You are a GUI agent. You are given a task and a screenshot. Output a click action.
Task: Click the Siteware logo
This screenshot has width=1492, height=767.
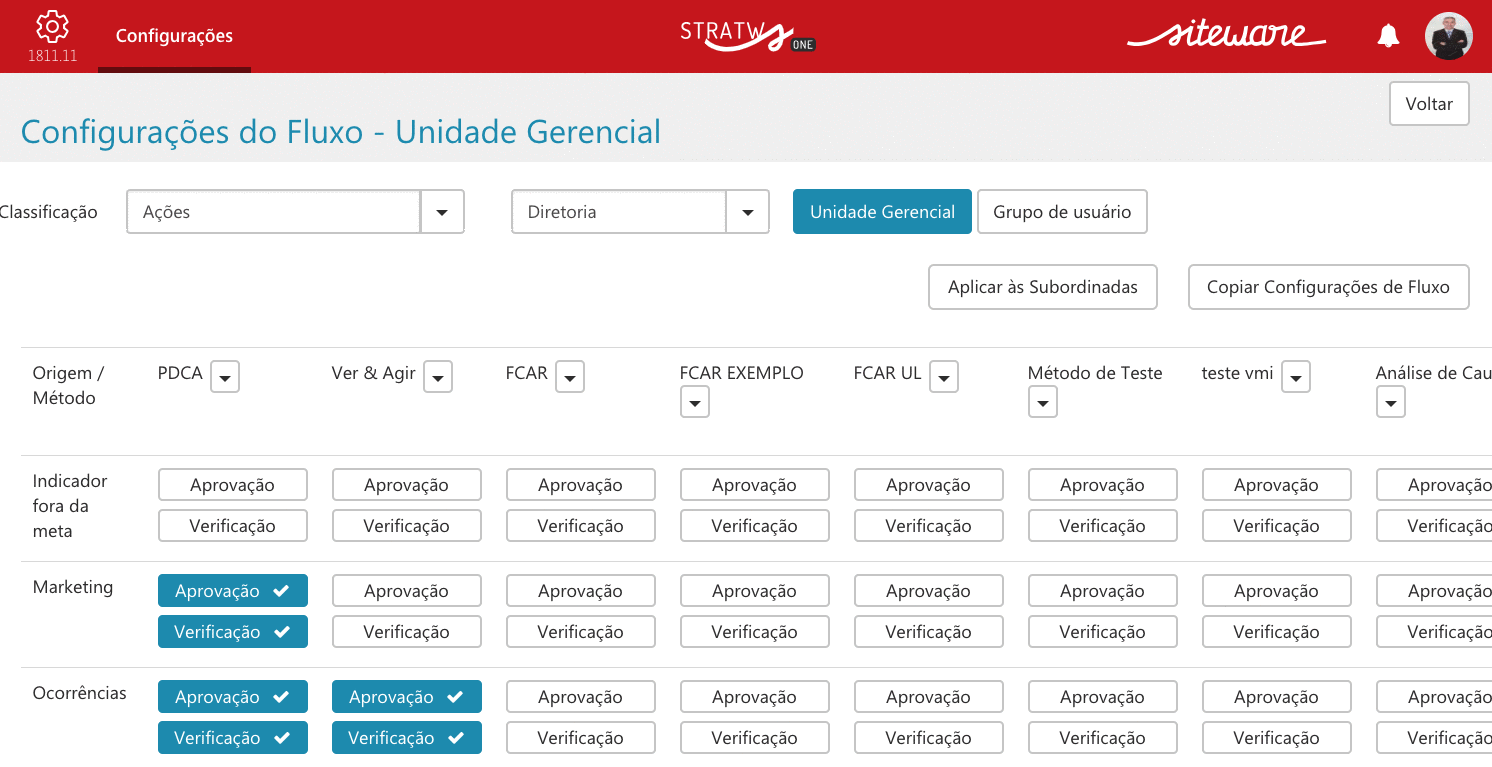(1226, 35)
